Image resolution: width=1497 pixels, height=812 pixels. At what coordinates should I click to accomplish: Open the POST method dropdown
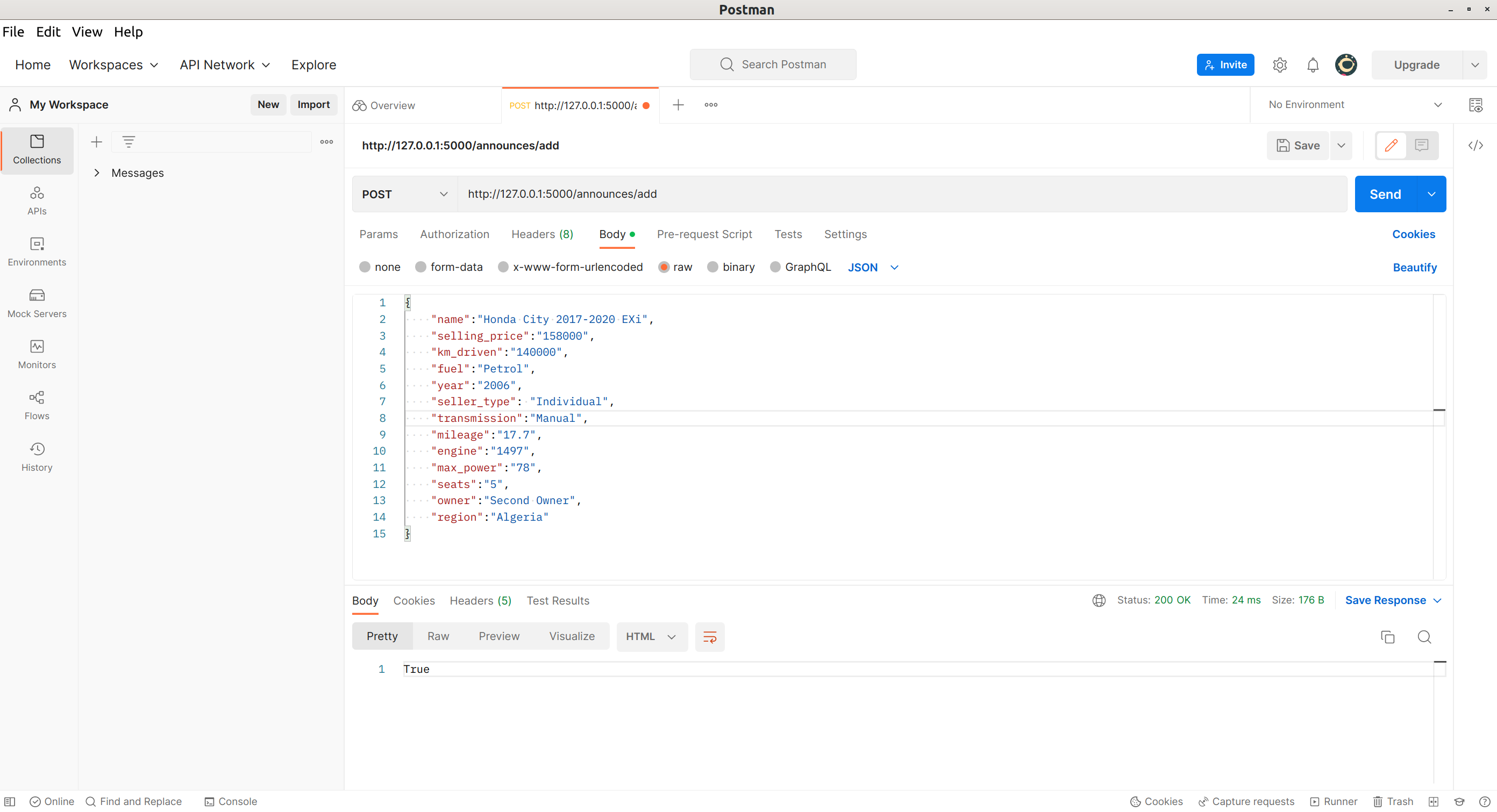coord(404,194)
